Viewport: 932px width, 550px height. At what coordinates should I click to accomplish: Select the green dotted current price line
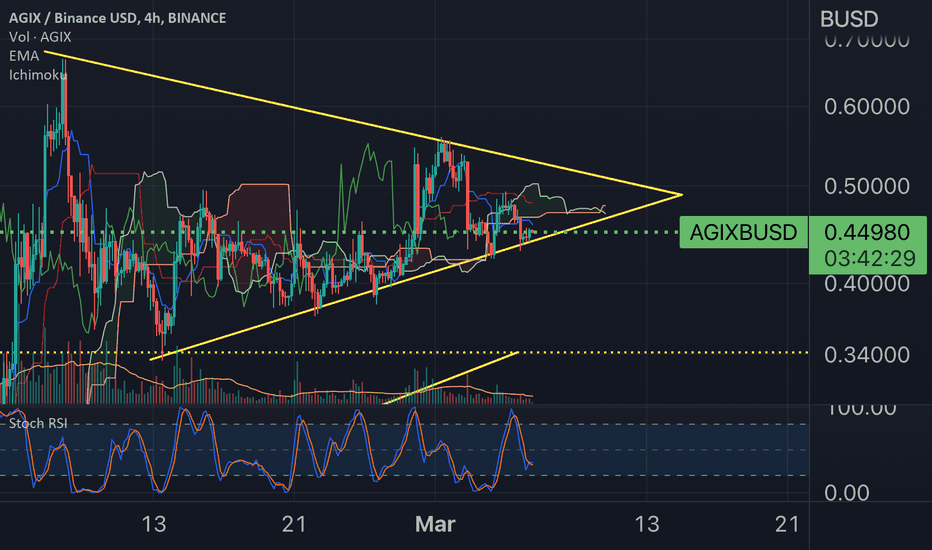339,232
